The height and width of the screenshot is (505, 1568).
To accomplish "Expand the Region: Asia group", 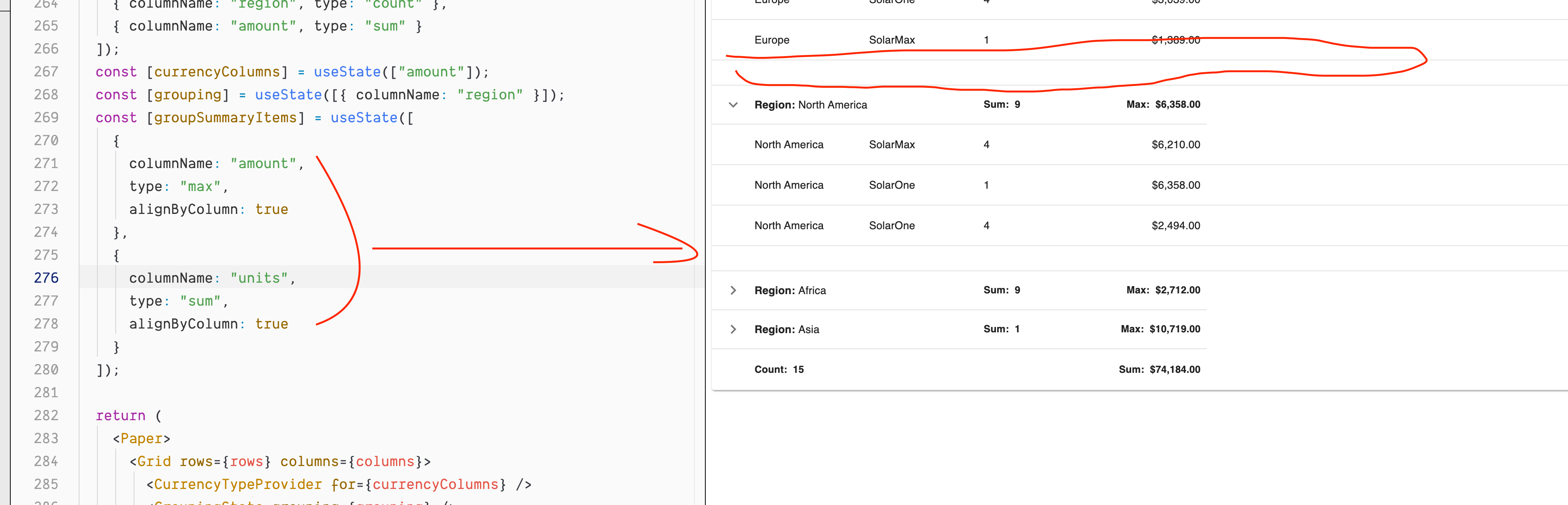I will (x=733, y=329).
